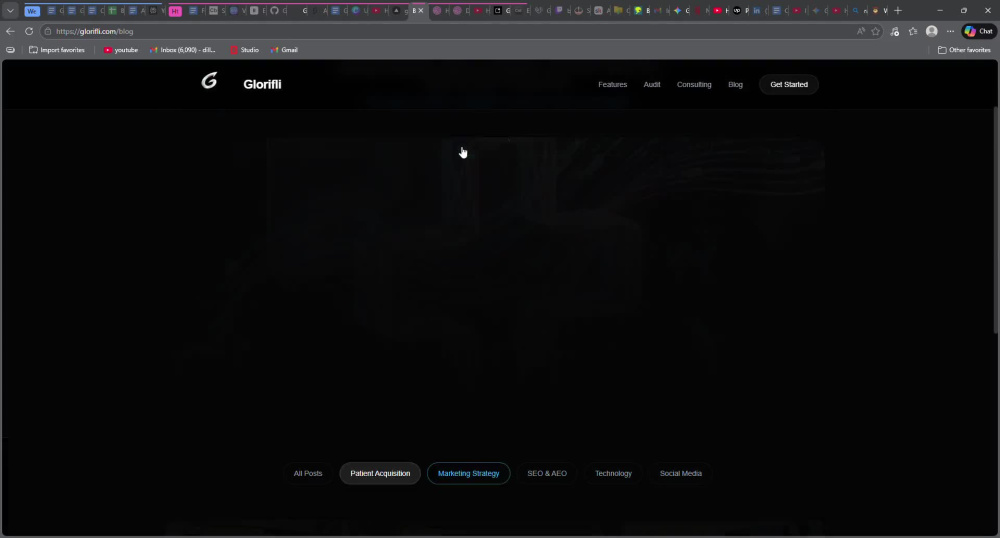This screenshot has height=538, width=1000.
Task: Expand the blue 'We' tab group
Action: click(x=32, y=11)
